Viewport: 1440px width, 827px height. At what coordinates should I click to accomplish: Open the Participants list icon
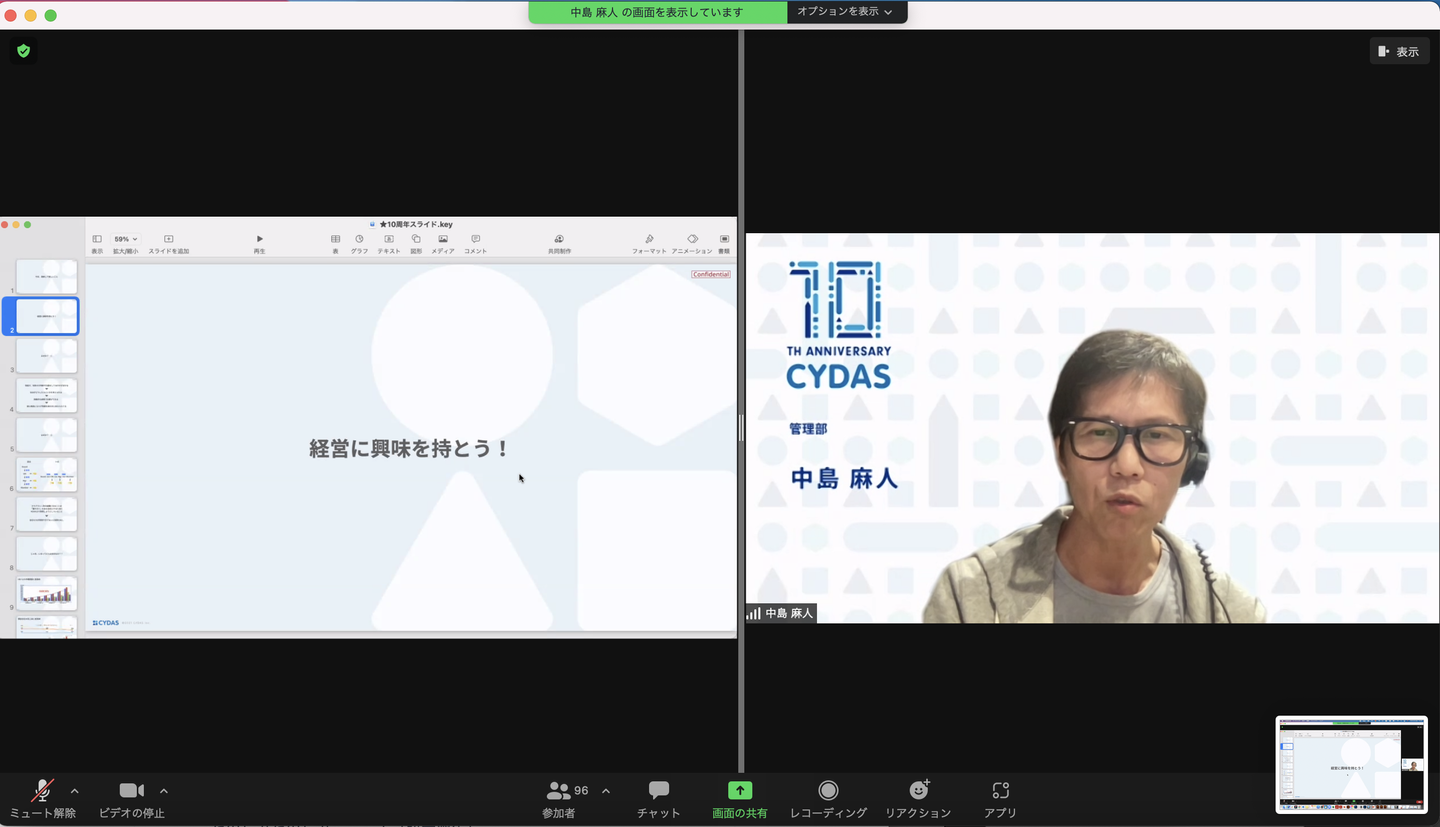[x=558, y=791]
